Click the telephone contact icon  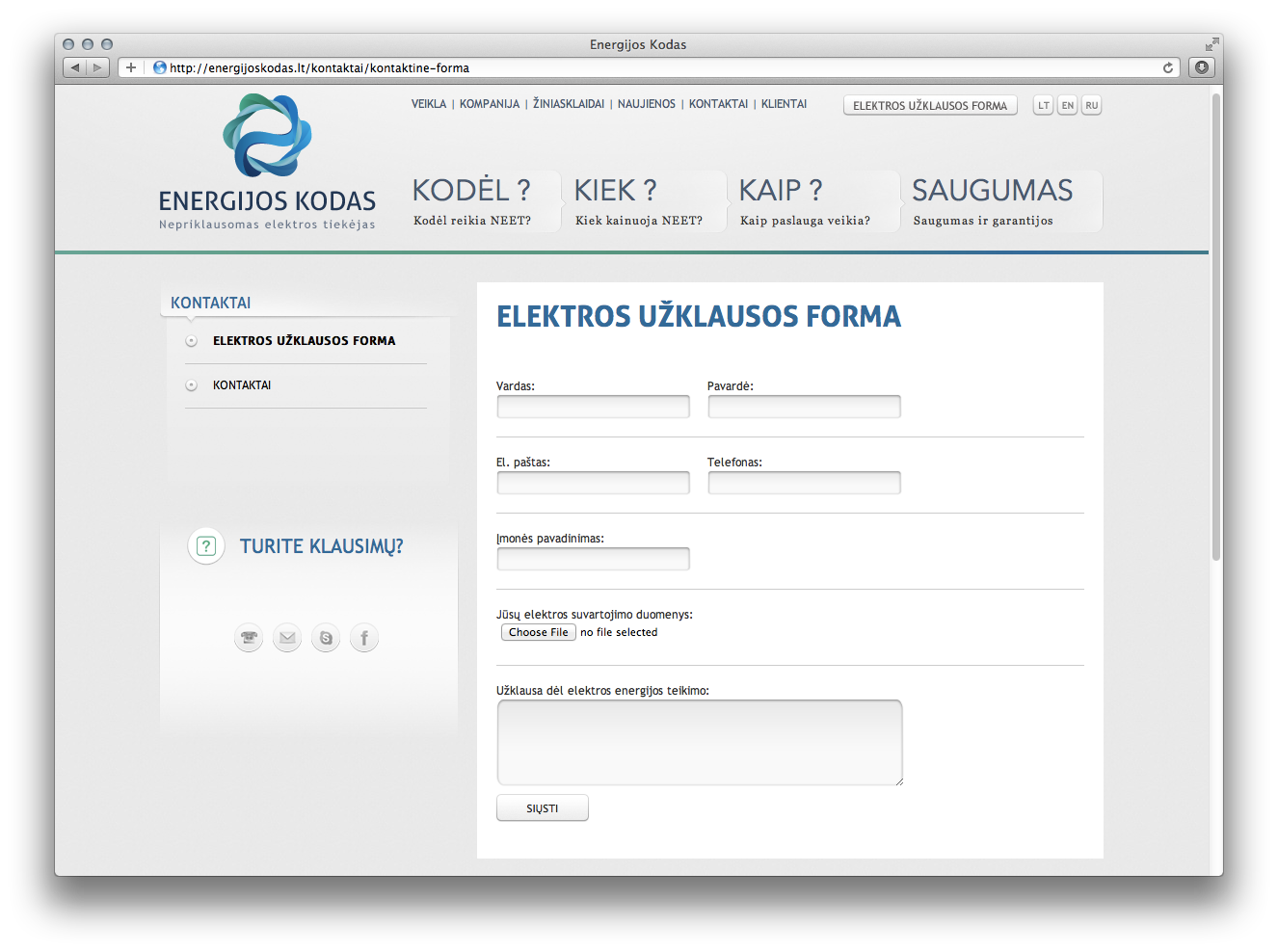(x=249, y=638)
